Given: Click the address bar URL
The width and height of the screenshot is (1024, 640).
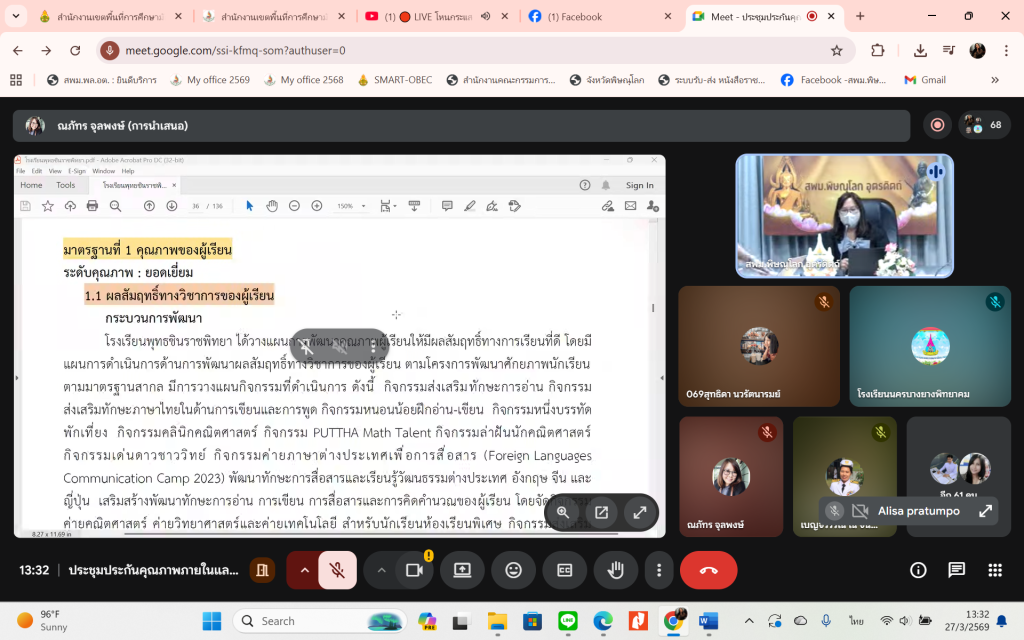Looking at the screenshot, I should point(235,50).
